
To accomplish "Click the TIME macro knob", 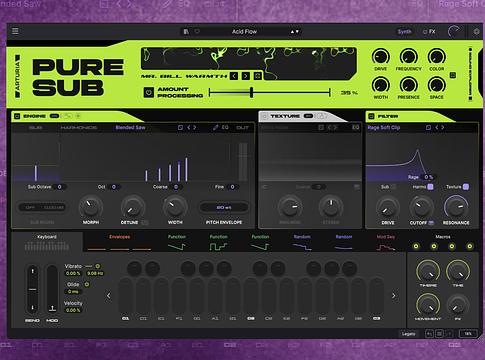I will (x=458, y=271).
